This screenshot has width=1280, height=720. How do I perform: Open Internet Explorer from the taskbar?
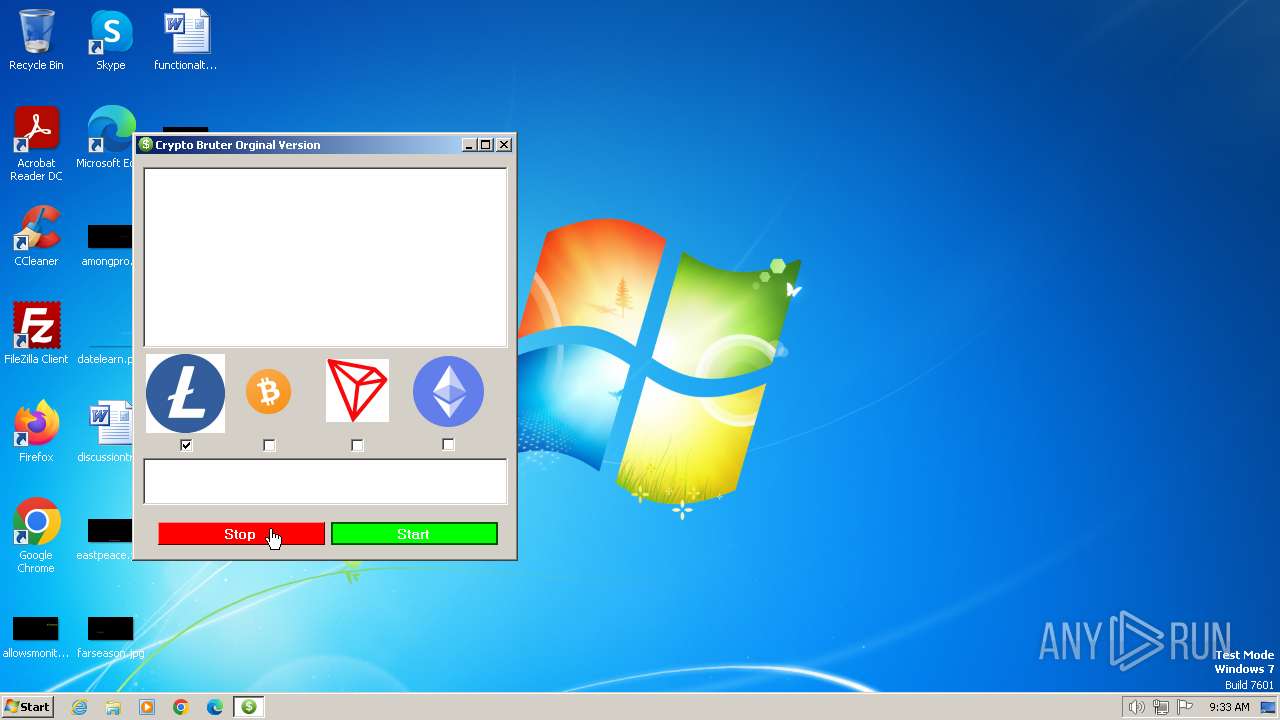coord(79,707)
